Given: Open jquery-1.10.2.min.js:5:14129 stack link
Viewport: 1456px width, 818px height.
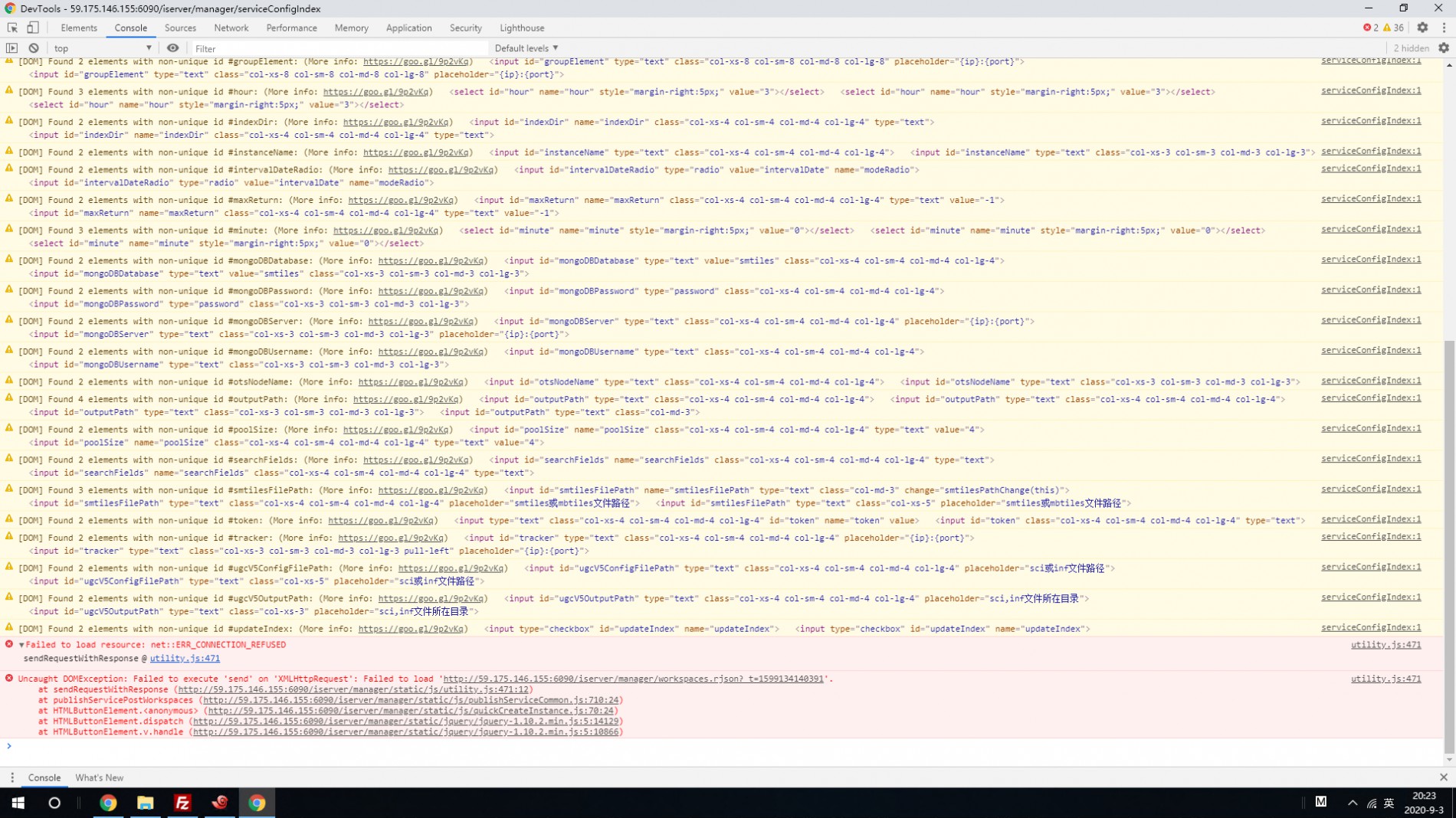Looking at the screenshot, I should [405, 721].
